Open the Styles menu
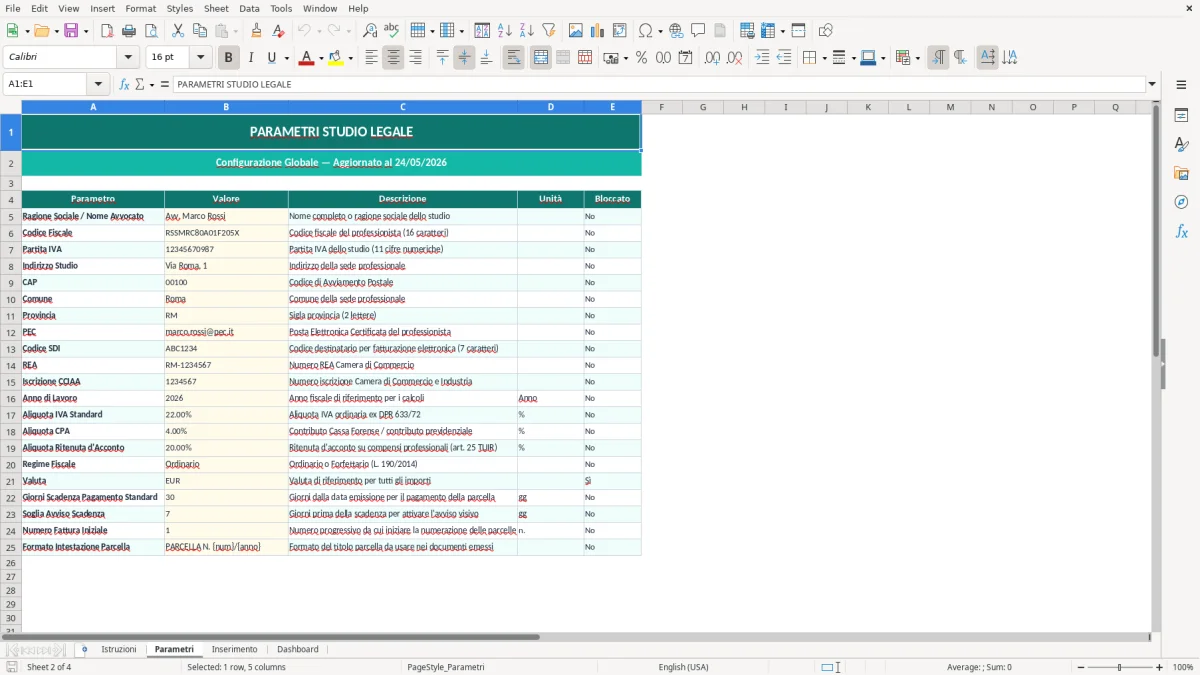Screen dimensions: 1200x675 180,8
